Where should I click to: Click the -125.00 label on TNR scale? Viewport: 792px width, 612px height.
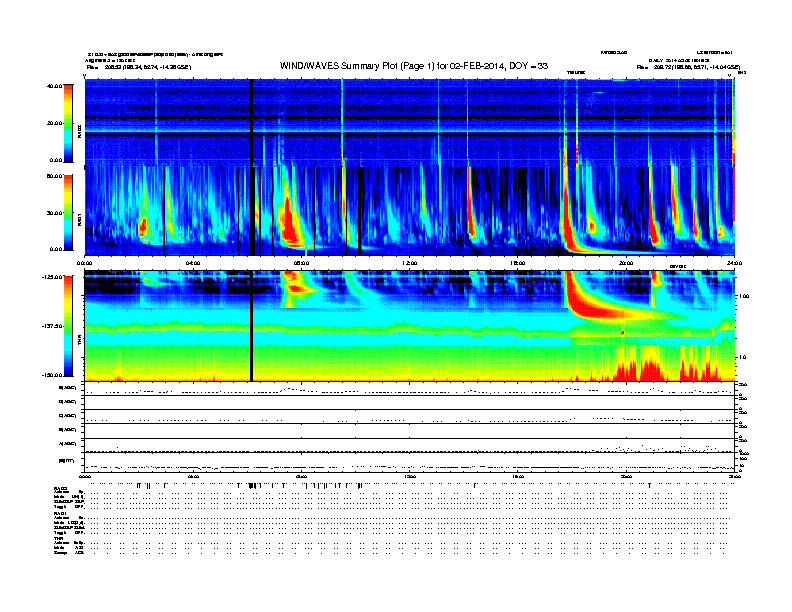click(x=52, y=277)
